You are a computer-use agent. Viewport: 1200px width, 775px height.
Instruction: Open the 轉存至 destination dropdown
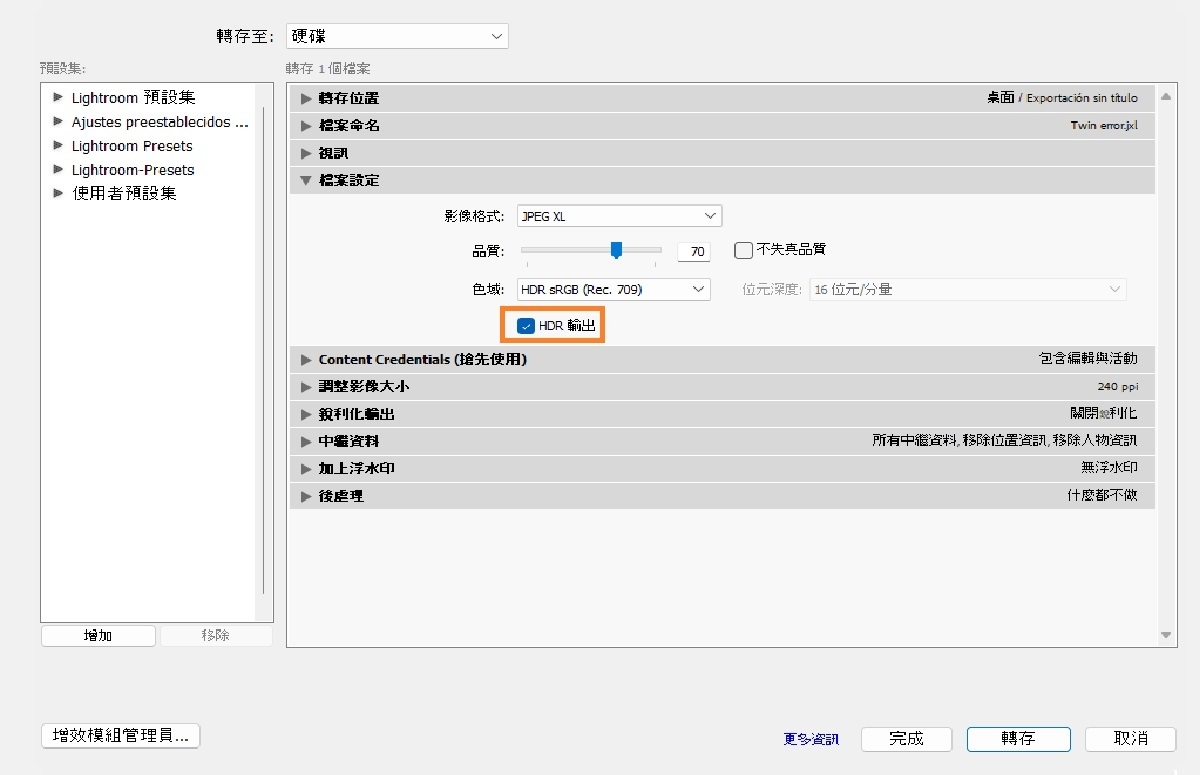pyautogui.click(x=397, y=35)
